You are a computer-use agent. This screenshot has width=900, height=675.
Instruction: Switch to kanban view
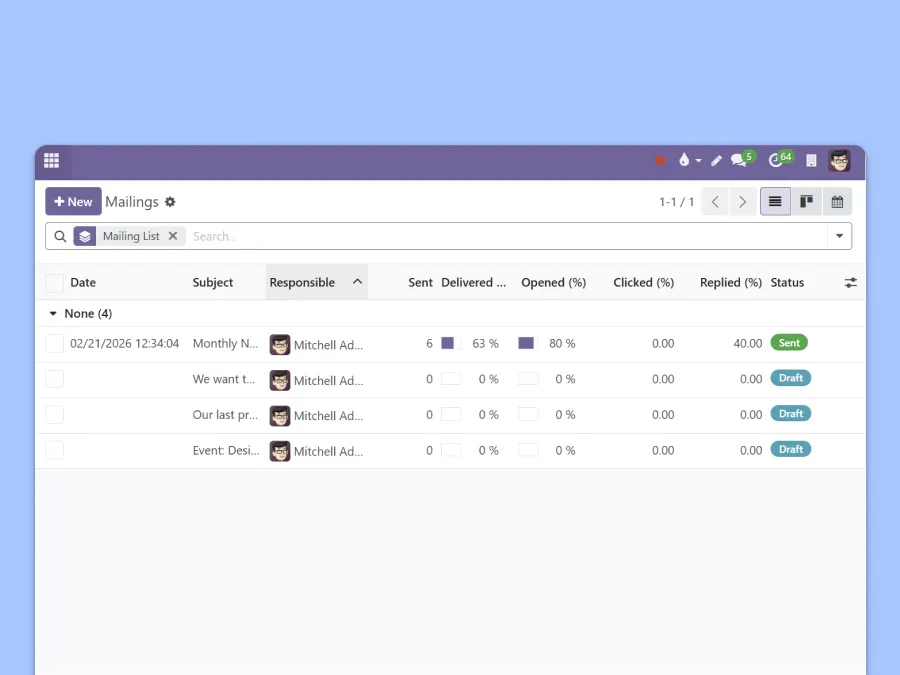point(806,201)
